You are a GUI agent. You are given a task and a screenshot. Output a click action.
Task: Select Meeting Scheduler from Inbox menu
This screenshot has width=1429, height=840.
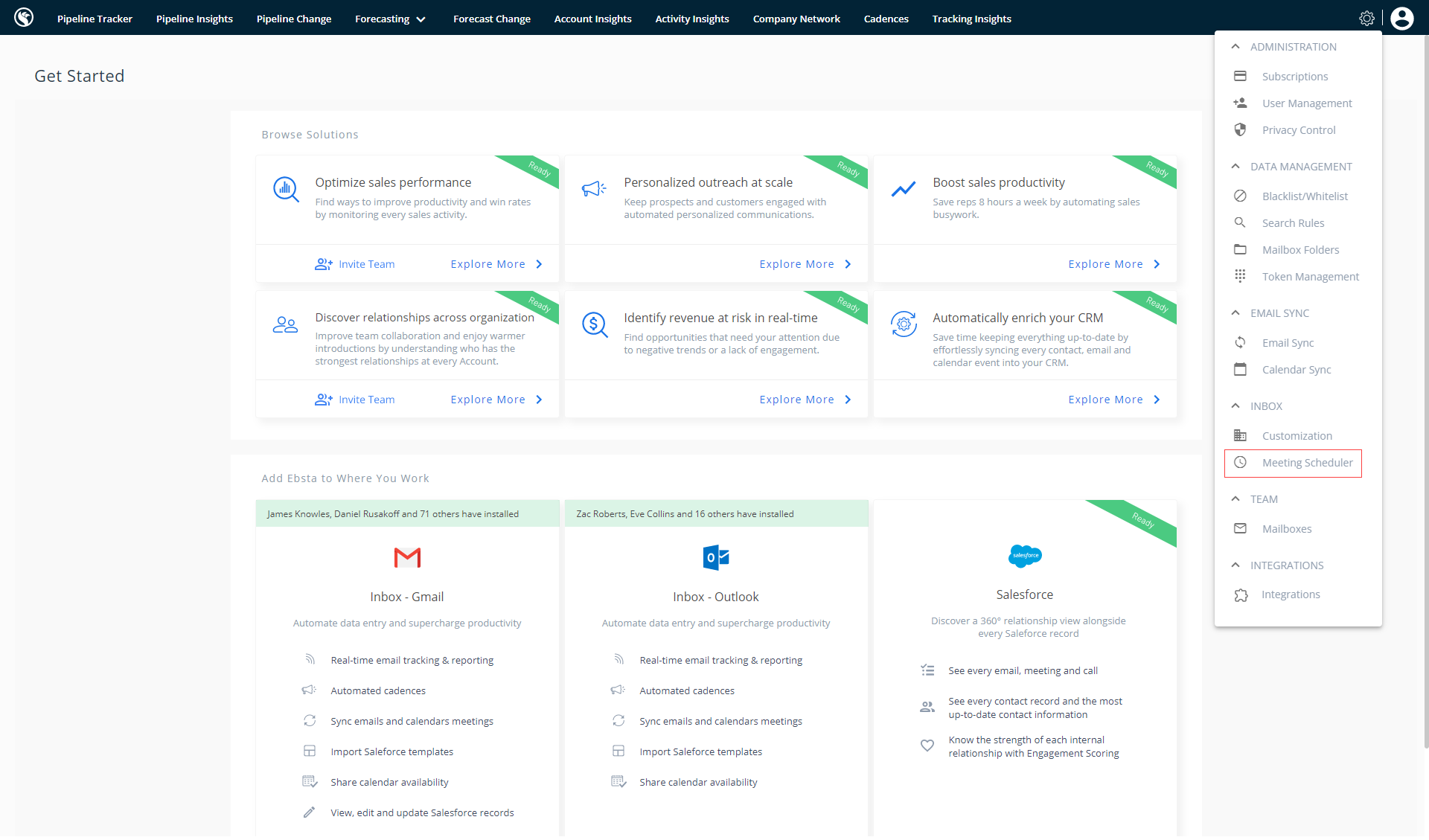tap(1307, 463)
